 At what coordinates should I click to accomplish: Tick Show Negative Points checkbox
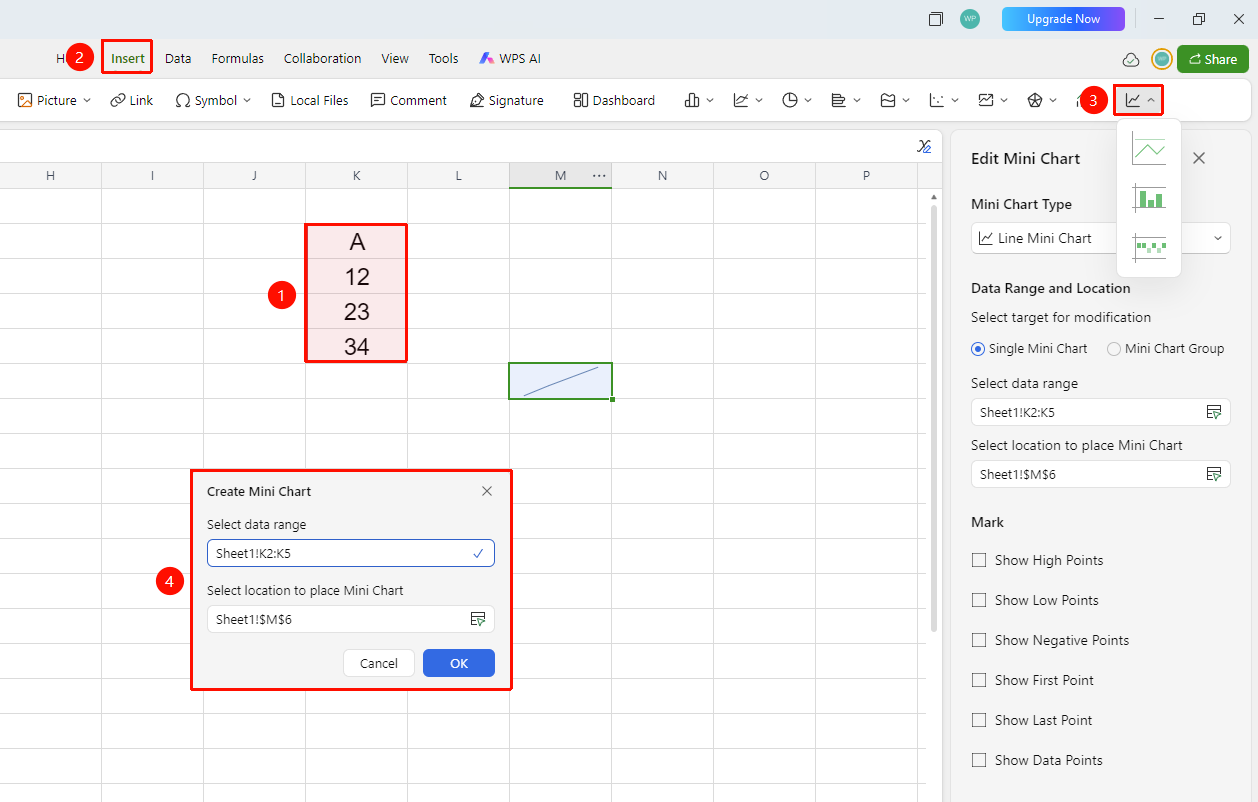click(979, 640)
